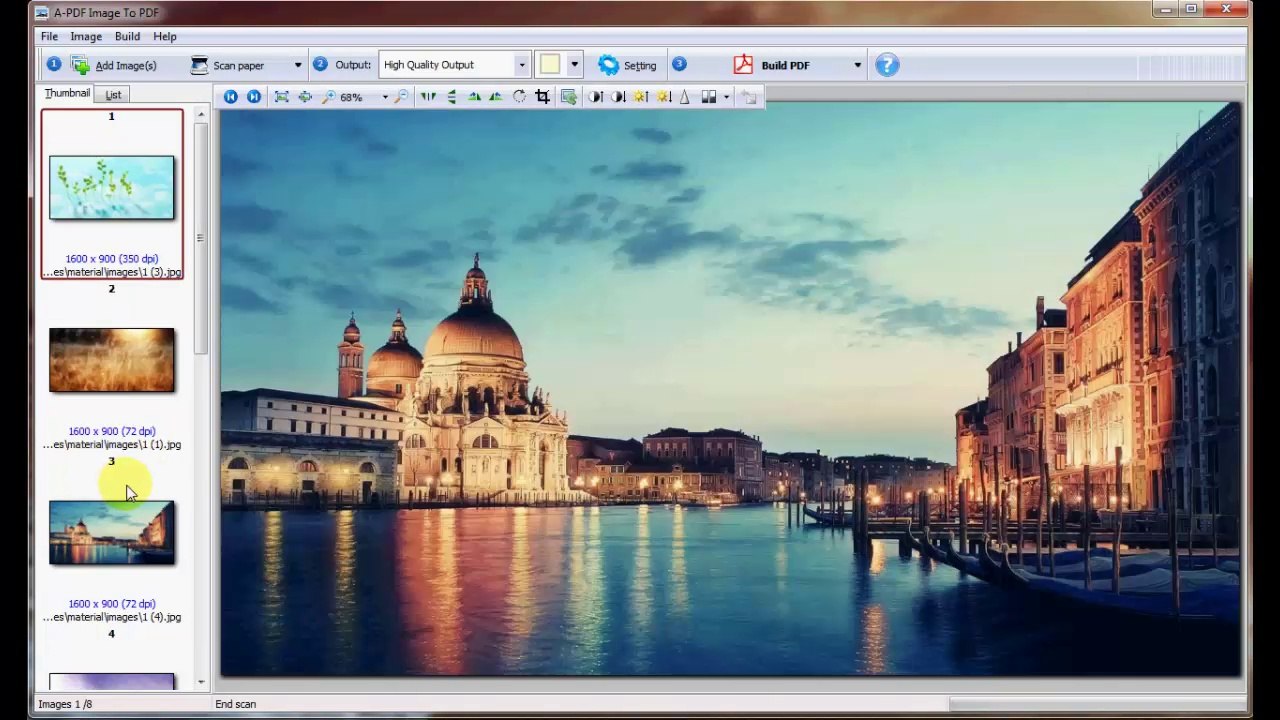1280x720 pixels.
Task: Expand the Build PDF dropdown arrow
Action: pyautogui.click(x=857, y=65)
